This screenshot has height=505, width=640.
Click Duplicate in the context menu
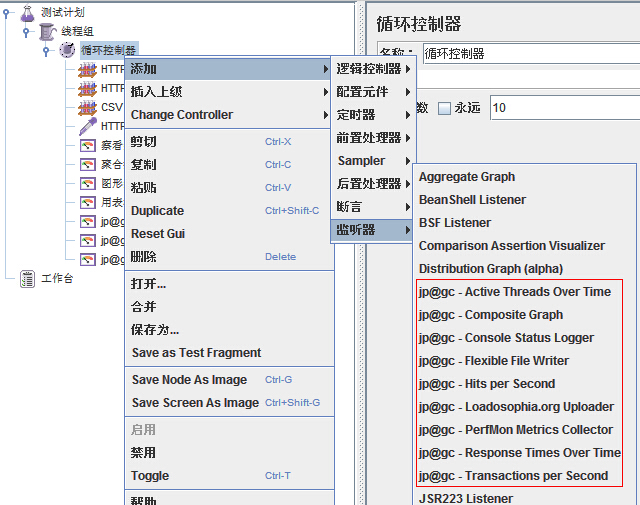158,211
